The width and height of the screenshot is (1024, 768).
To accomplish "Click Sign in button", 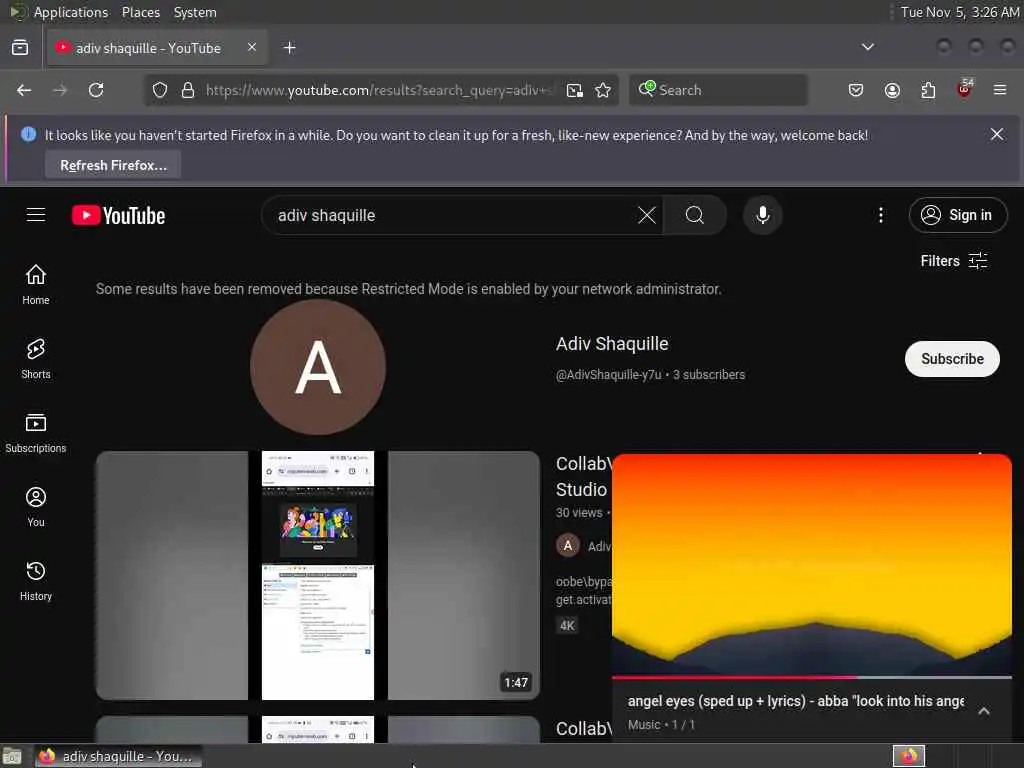I will [x=957, y=215].
